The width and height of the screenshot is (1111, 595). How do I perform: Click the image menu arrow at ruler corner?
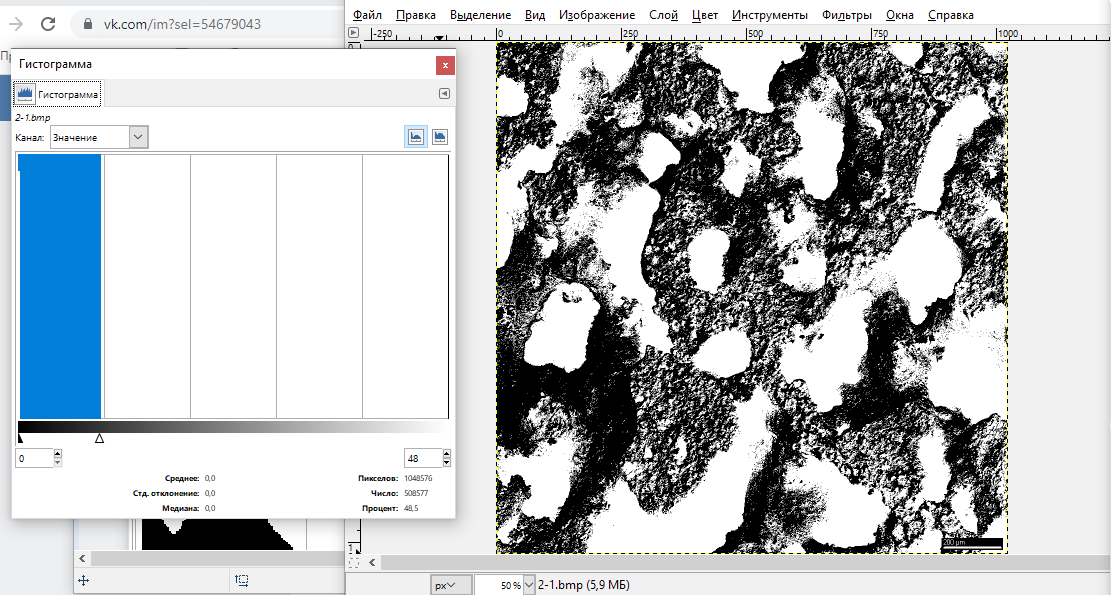point(353,33)
